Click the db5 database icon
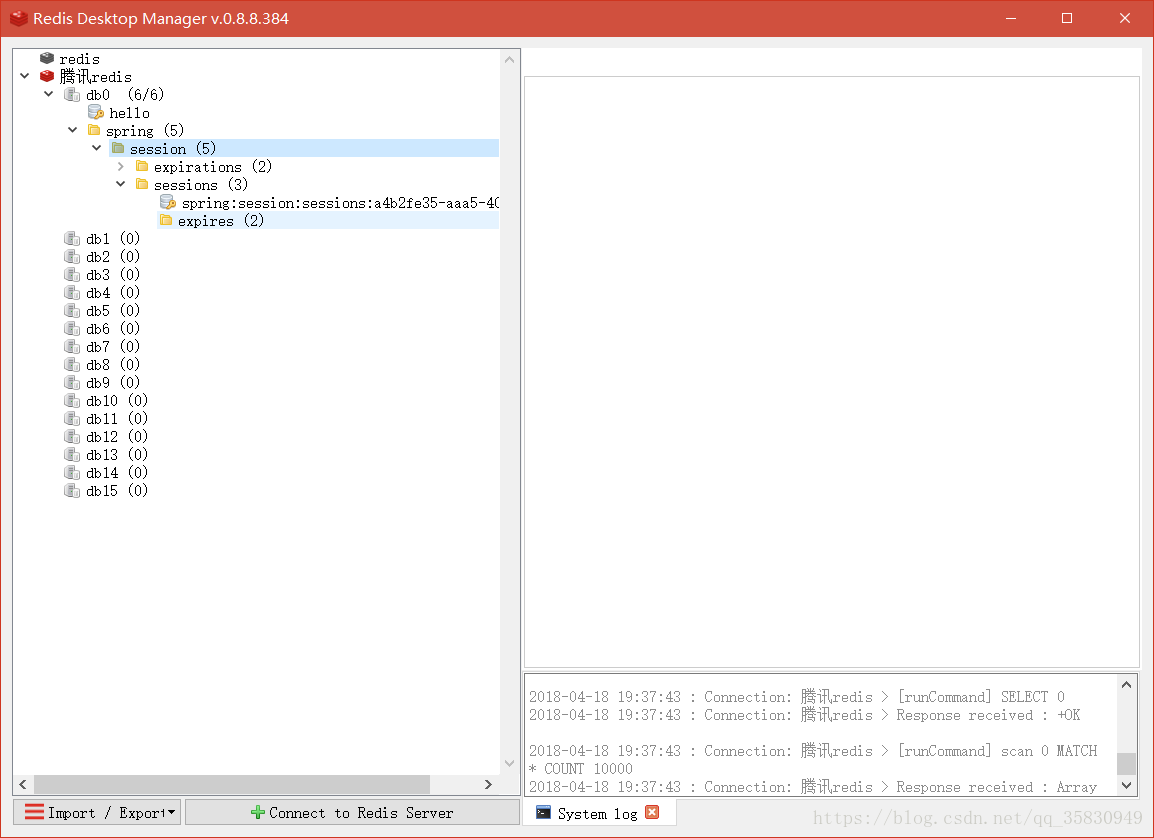The image size is (1154, 838). click(x=72, y=310)
